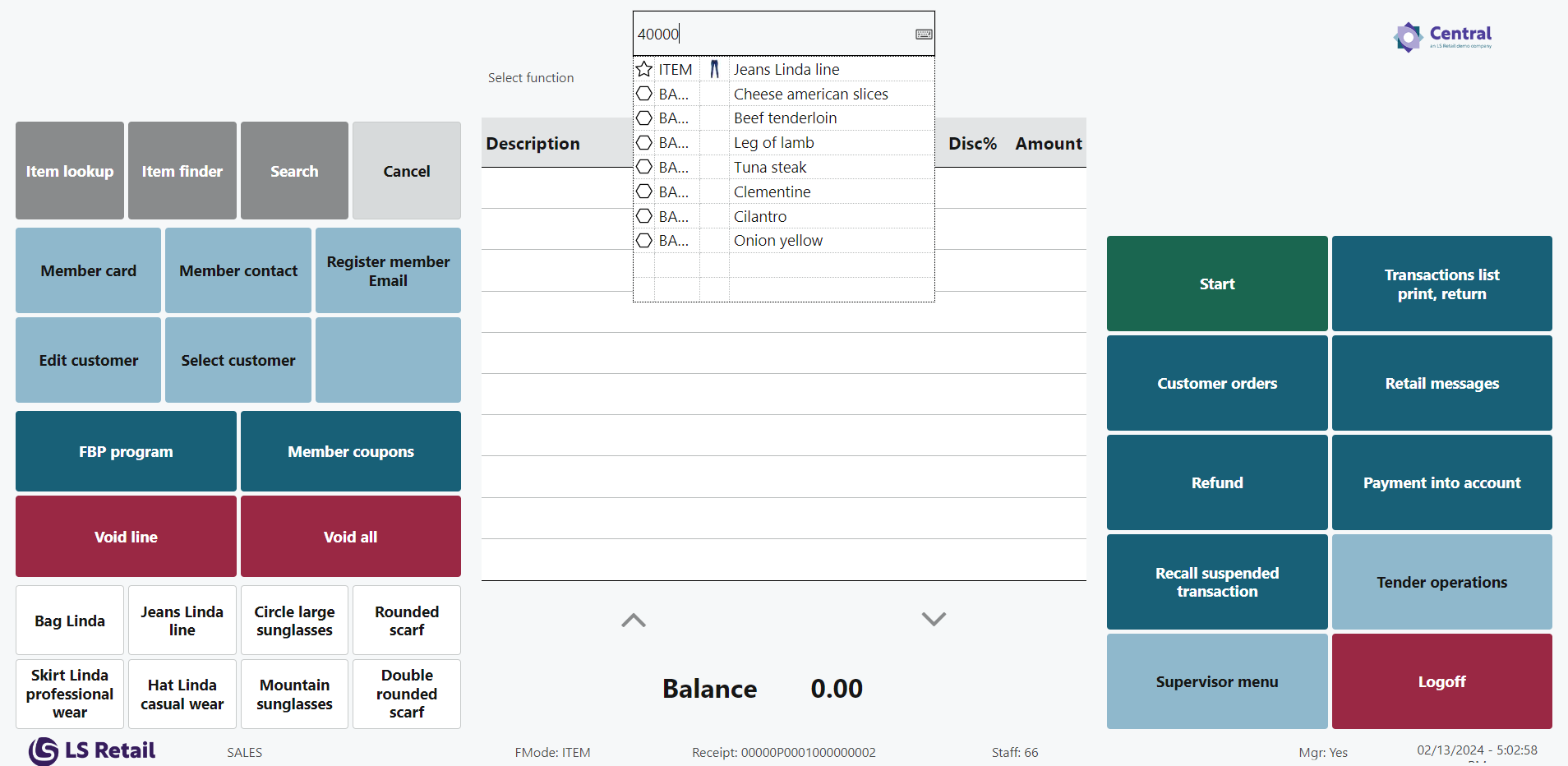The width and height of the screenshot is (1568, 766).
Task: Open the Supervisor menu
Action: 1216,681
